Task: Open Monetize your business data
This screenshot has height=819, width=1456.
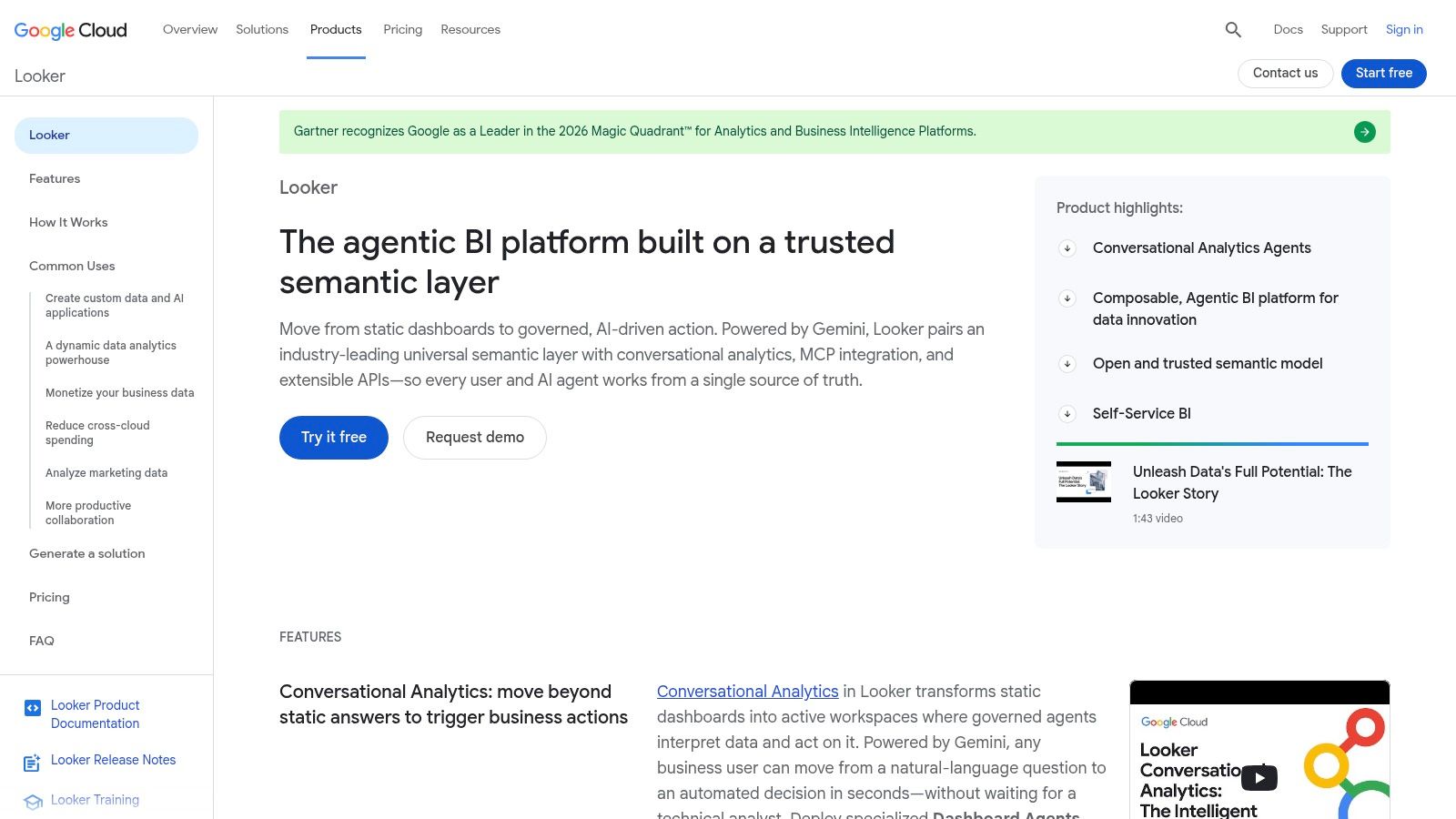Action: pos(120,393)
